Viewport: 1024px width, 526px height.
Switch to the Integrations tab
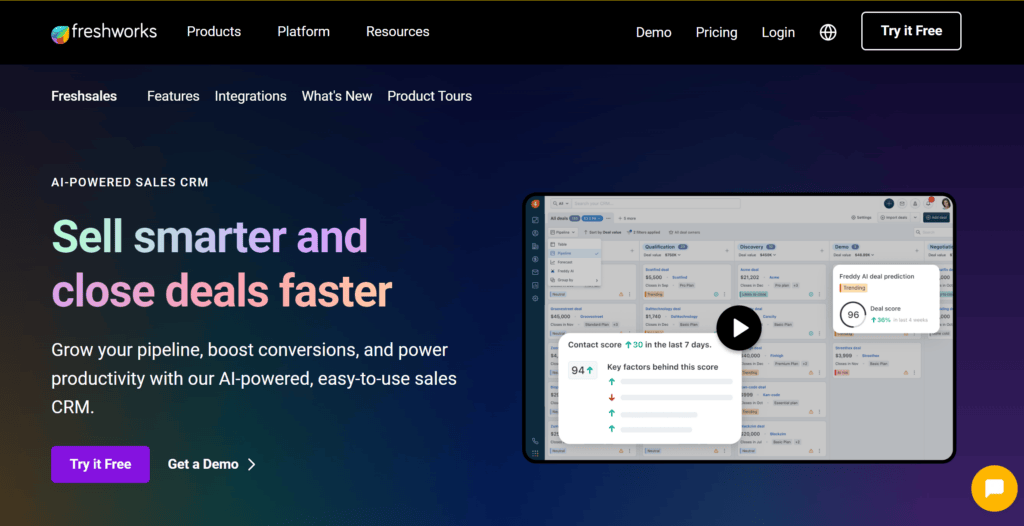coord(250,96)
